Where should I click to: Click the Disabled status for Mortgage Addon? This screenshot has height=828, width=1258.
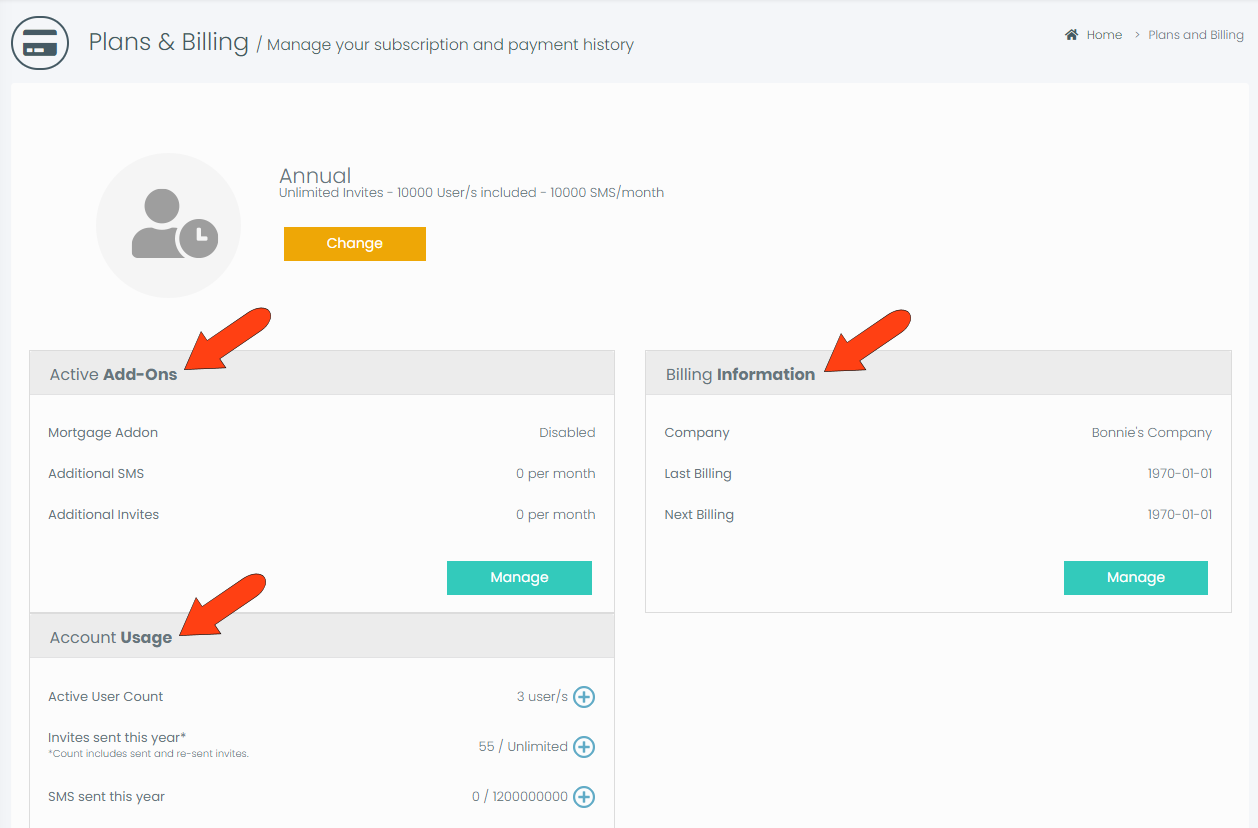coord(567,432)
